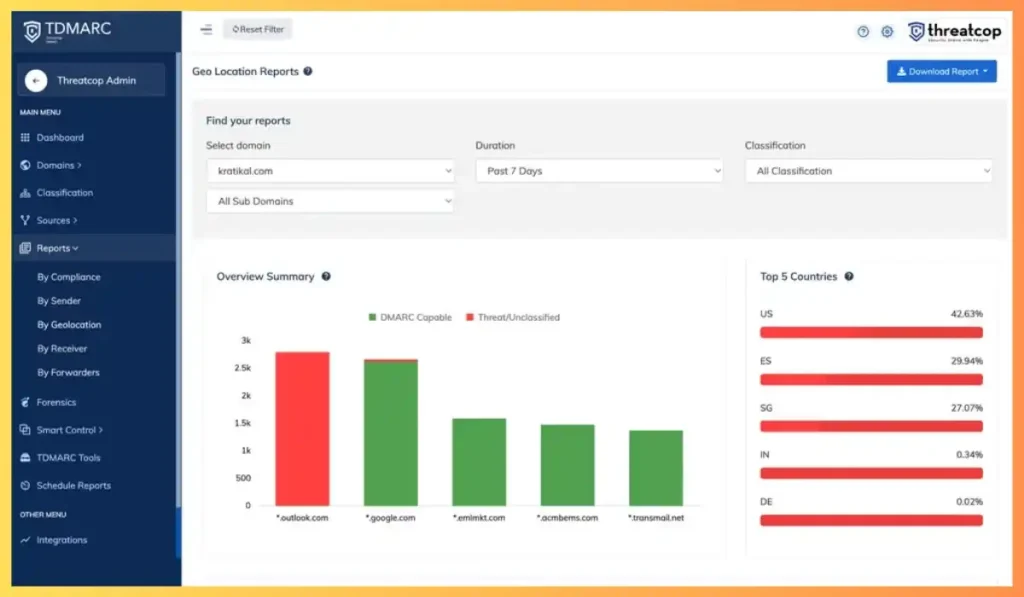Click the TDMARC Tools toolbox icon
Image resolution: width=1024 pixels, height=597 pixels.
[25, 458]
